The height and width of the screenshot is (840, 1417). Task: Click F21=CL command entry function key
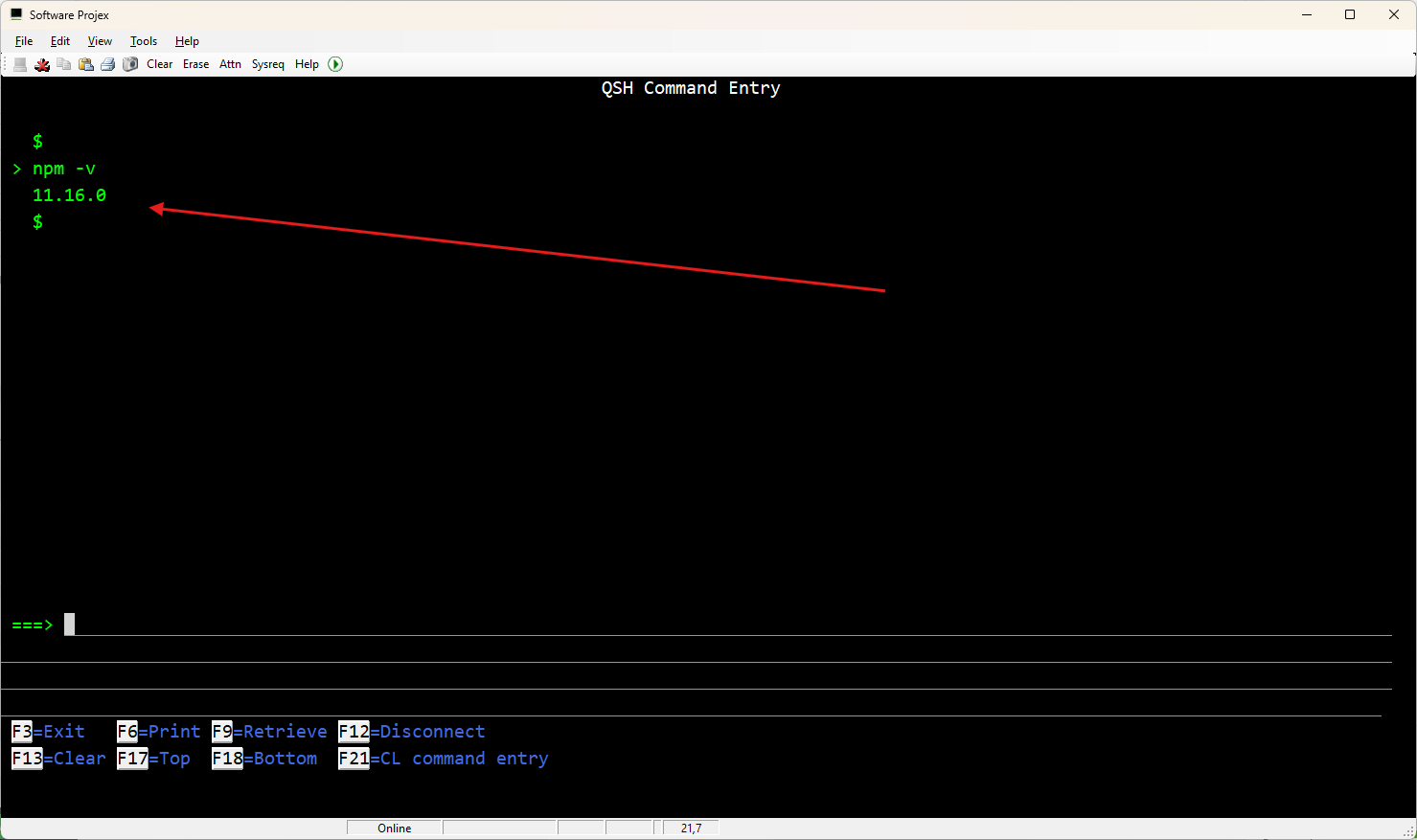[x=444, y=759]
